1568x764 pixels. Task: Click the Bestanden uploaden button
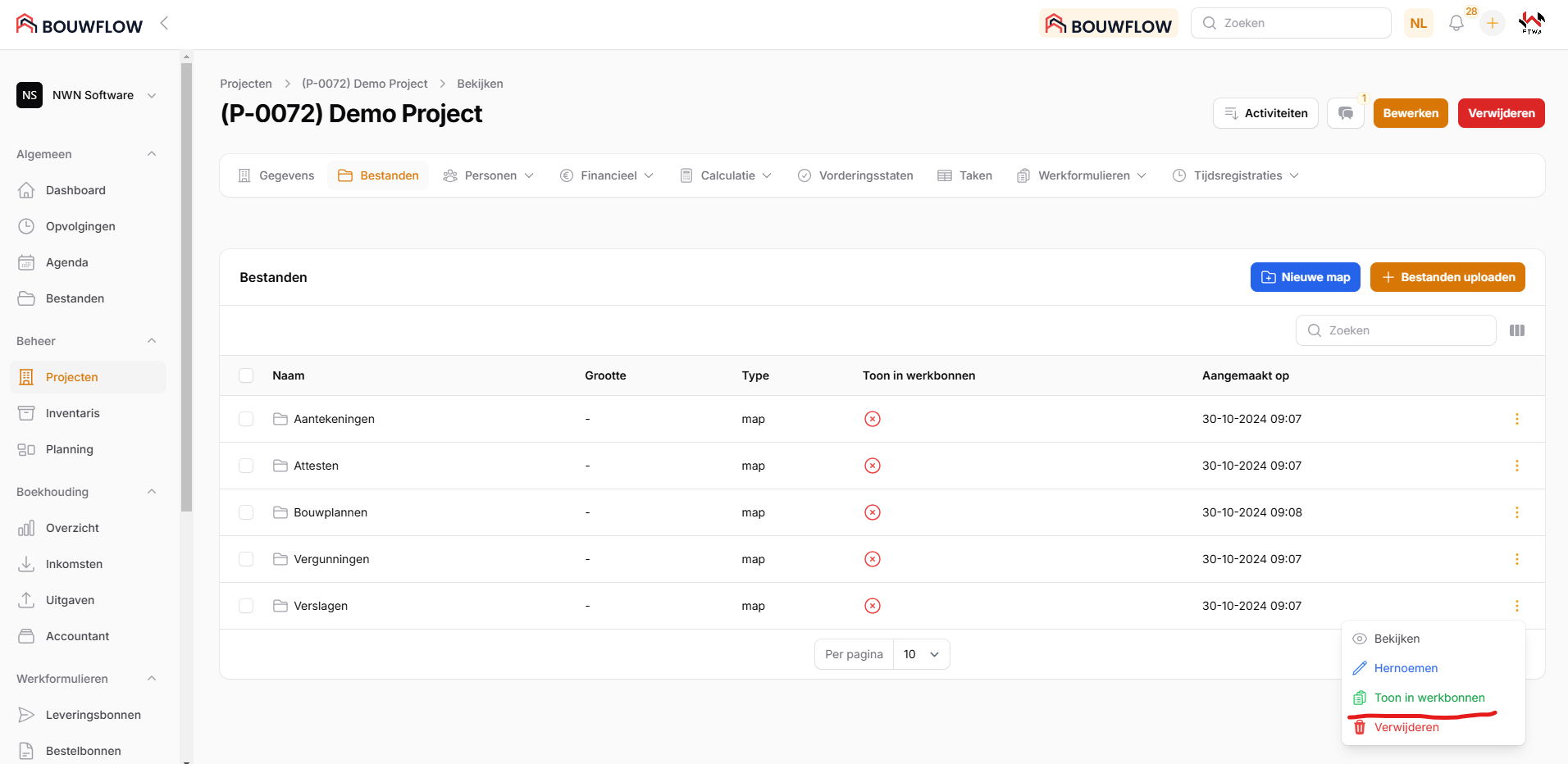click(1447, 277)
